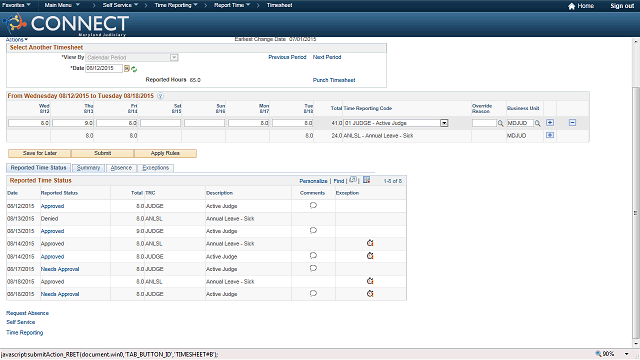Click the zoom magnifier icon in status bar
Image resolution: width=640 pixels, height=360 pixels.
(x=598, y=354)
